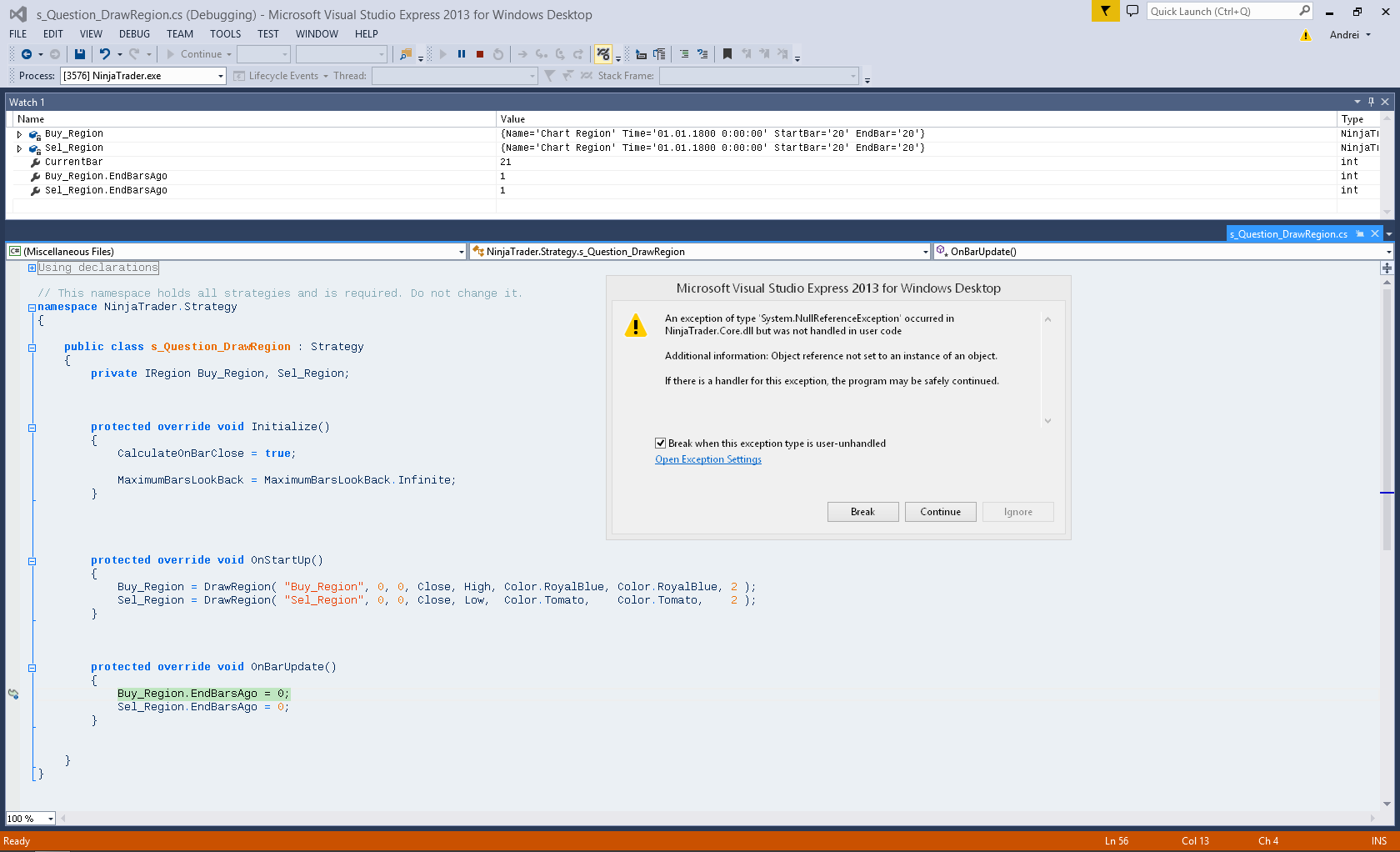The image size is (1400, 852).
Task: Pin the s_Question_DrawRegion.cs tab
Action: pos(1360,234)
